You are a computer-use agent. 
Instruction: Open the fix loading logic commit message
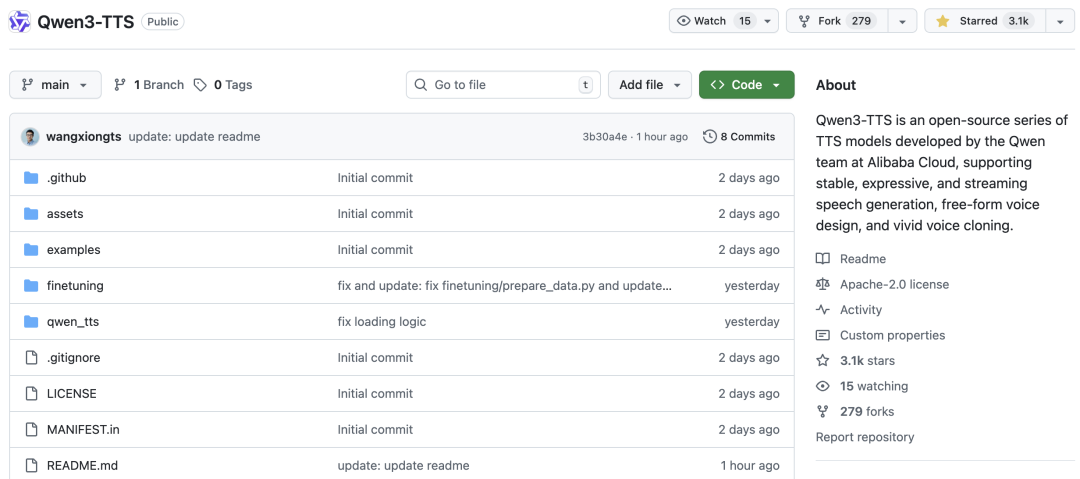pyautogui.click(x=382, y=321)
